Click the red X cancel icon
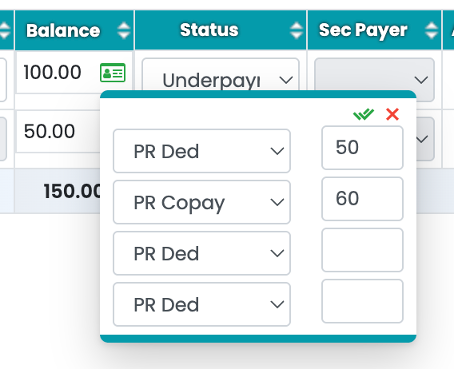Image resolution: width=454 pixels, height=370 pixels. tap(392, 114)
